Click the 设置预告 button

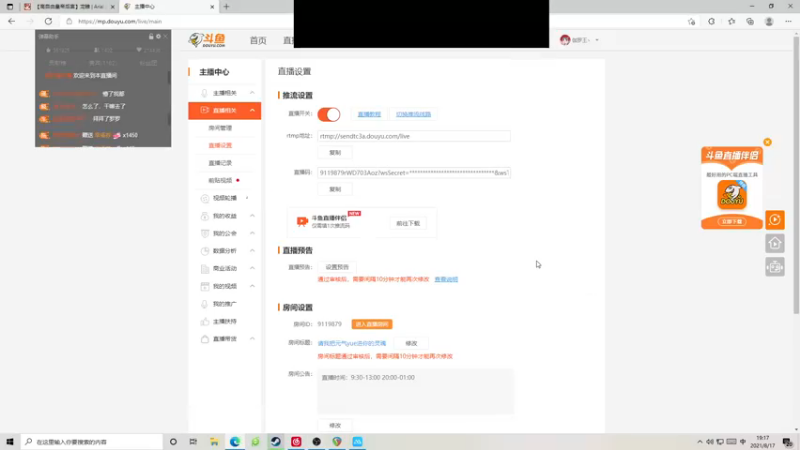coord(337,267)
